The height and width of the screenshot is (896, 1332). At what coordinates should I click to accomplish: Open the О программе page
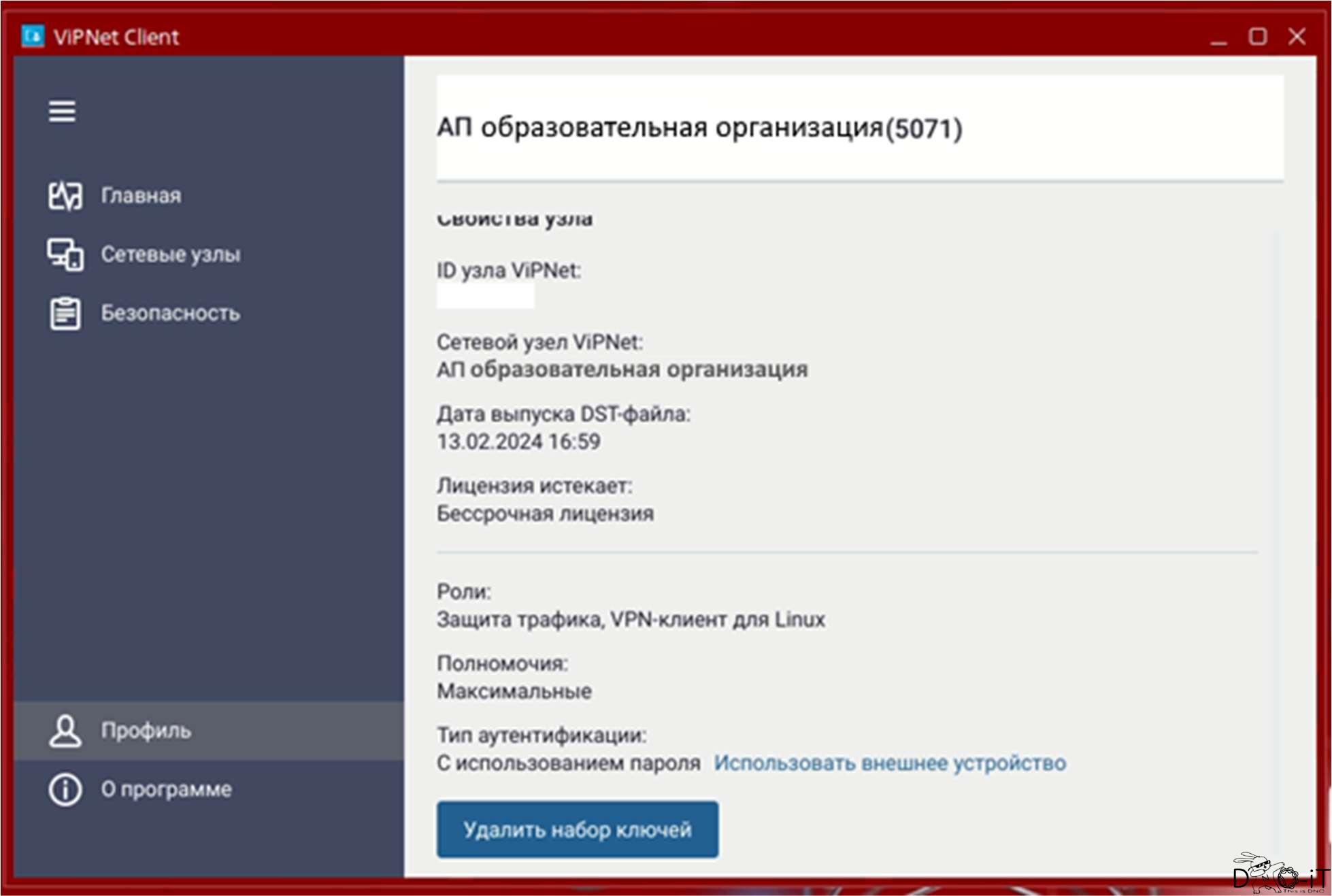[166, 790]
